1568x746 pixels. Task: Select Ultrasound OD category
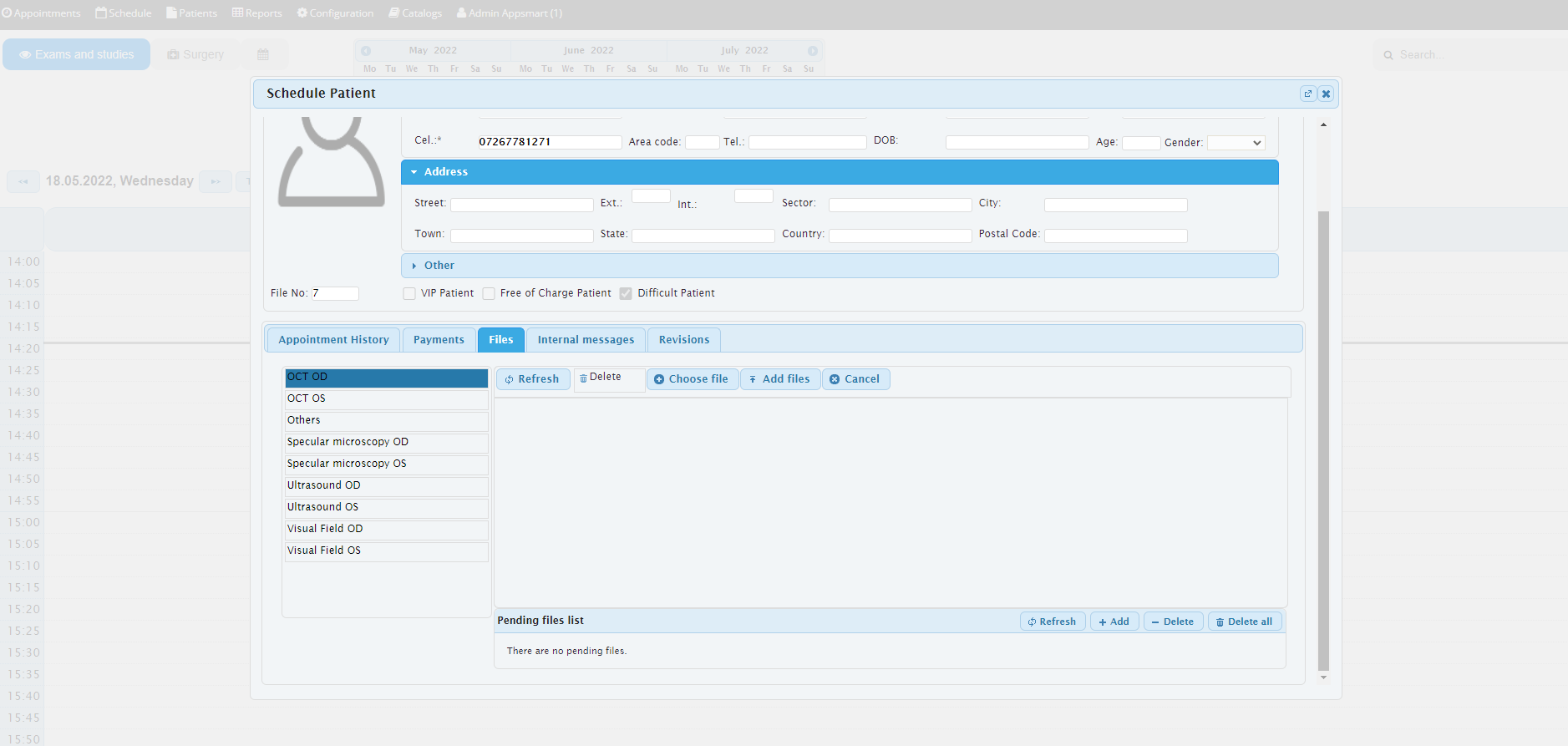386,486
